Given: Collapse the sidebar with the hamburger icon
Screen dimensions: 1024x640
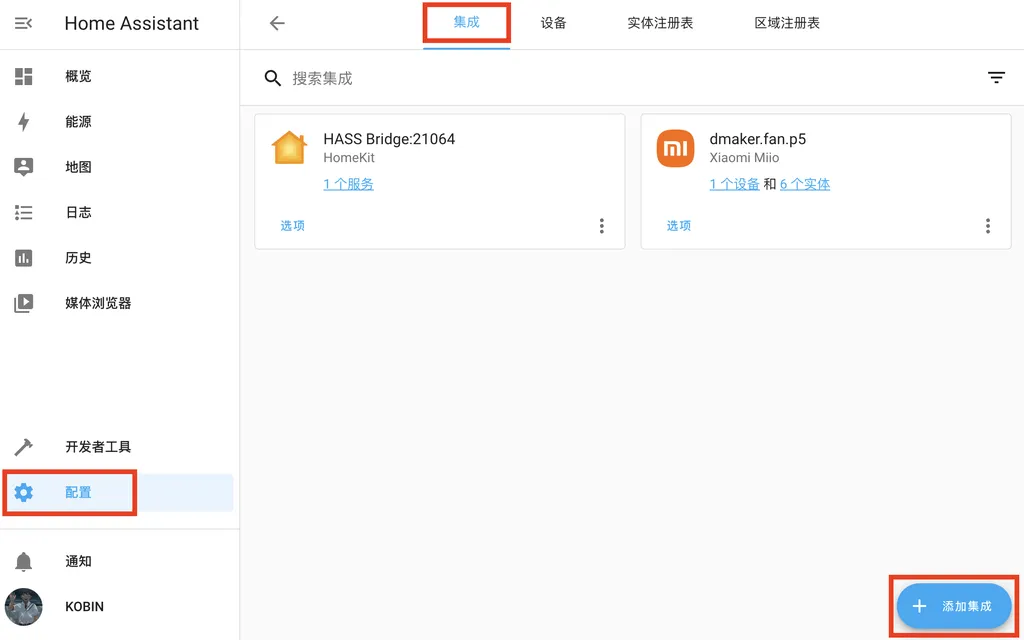Looking at the screenshot, I should coord(24,22).
